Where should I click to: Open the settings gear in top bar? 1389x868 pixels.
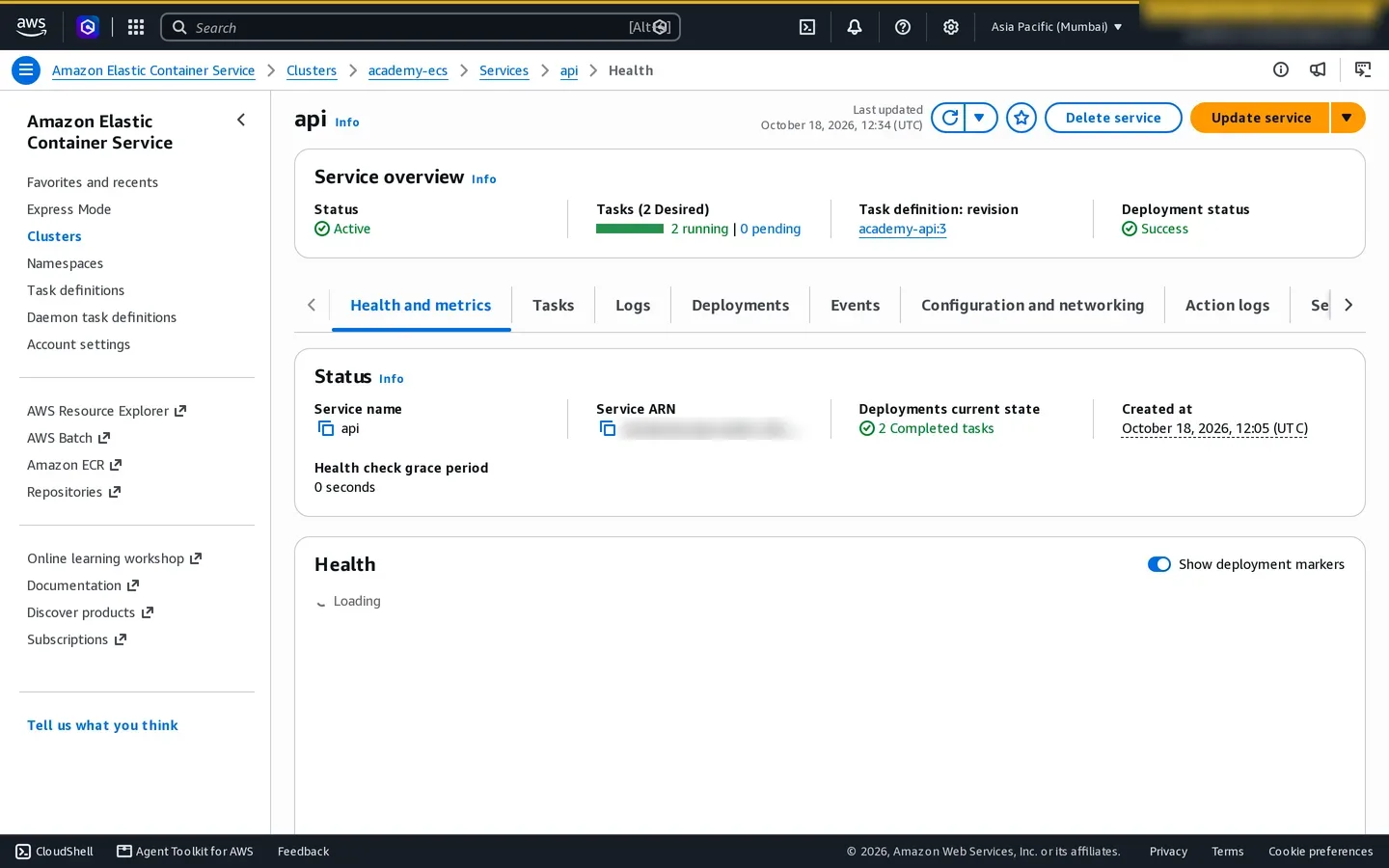tap(951, 27)
